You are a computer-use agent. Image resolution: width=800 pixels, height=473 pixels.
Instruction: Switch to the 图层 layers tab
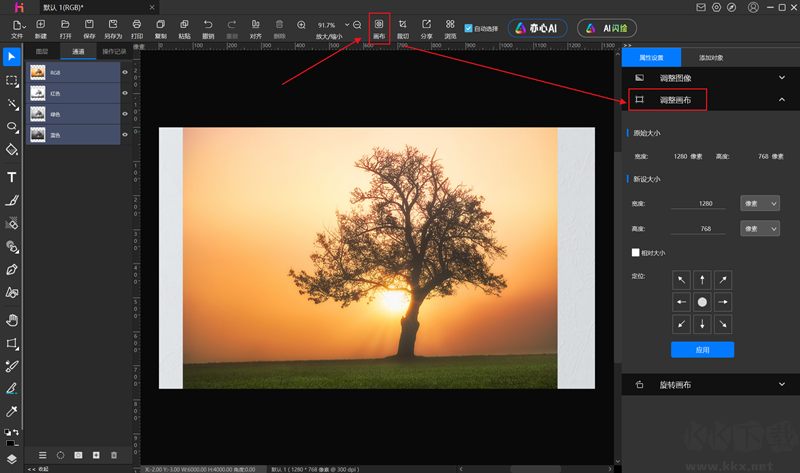tap(41, 51)
